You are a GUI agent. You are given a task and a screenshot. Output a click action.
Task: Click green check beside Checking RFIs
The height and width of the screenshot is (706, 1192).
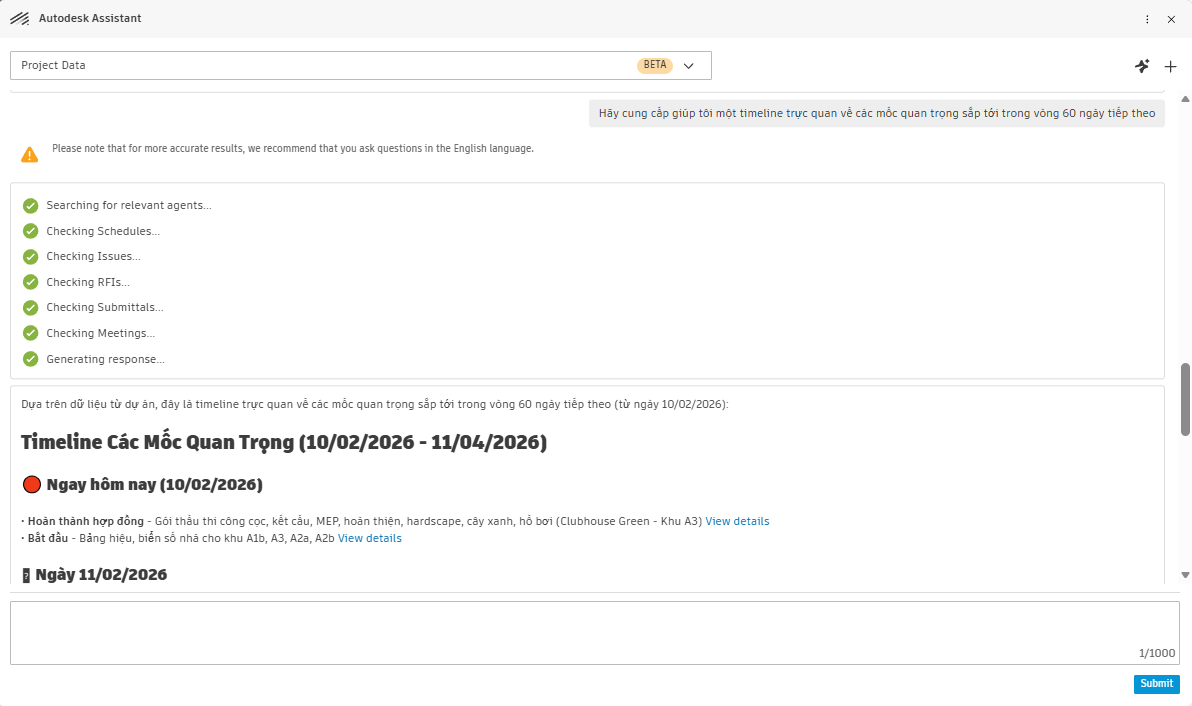pyautogui.click(x=30, y=282)
